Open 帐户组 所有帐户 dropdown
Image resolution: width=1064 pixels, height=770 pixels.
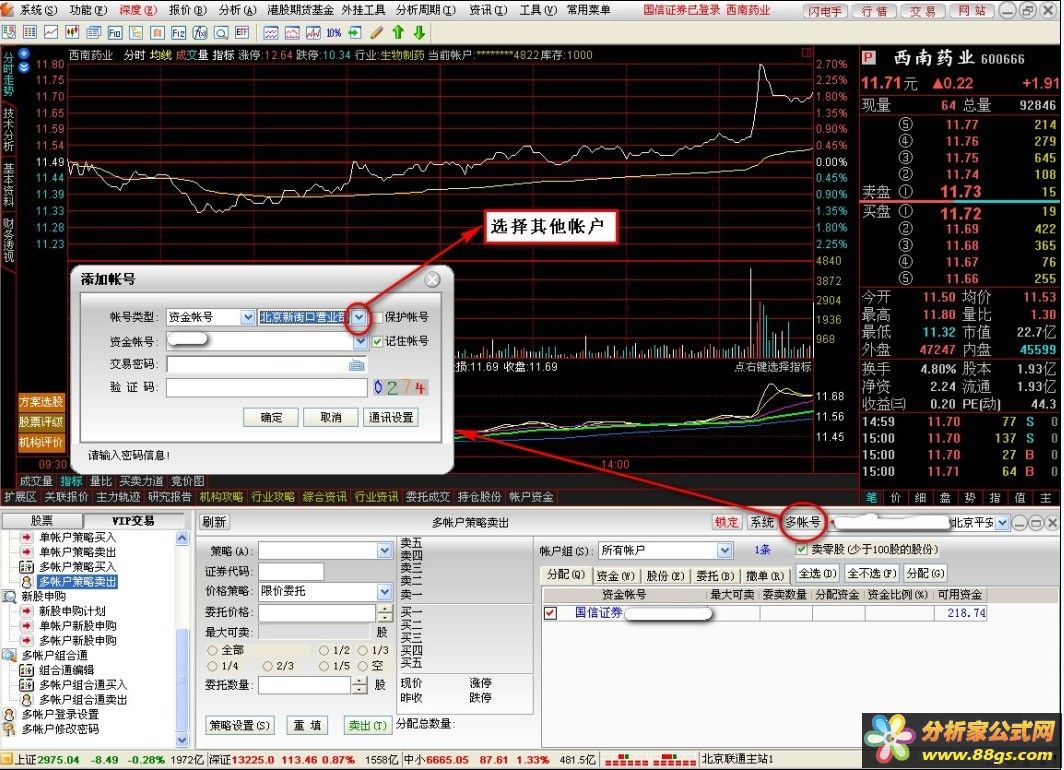pyautogui.click(x=725, y=550)
